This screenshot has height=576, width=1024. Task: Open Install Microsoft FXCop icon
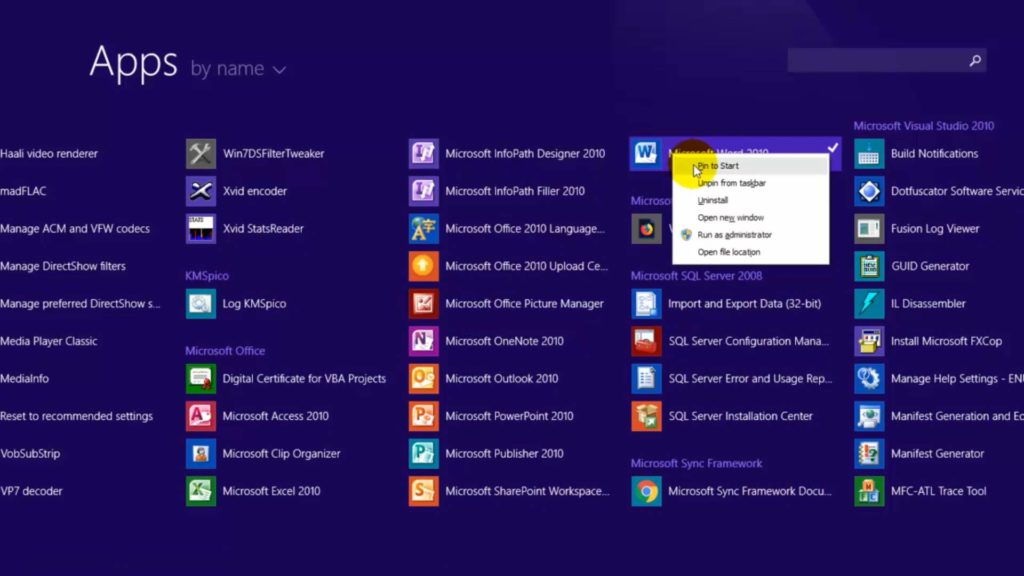[x=869, y=341]
